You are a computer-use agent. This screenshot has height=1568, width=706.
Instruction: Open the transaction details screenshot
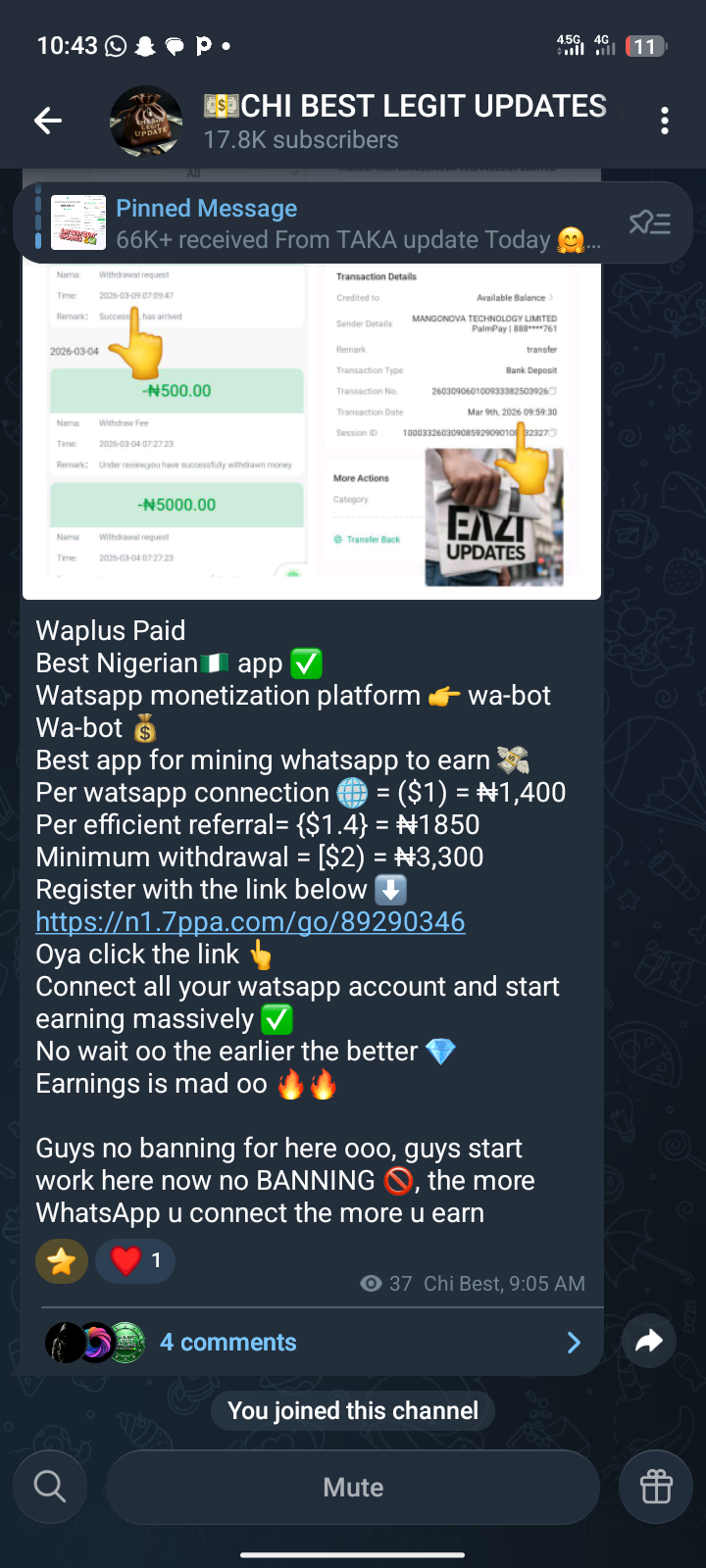[447, 419]
